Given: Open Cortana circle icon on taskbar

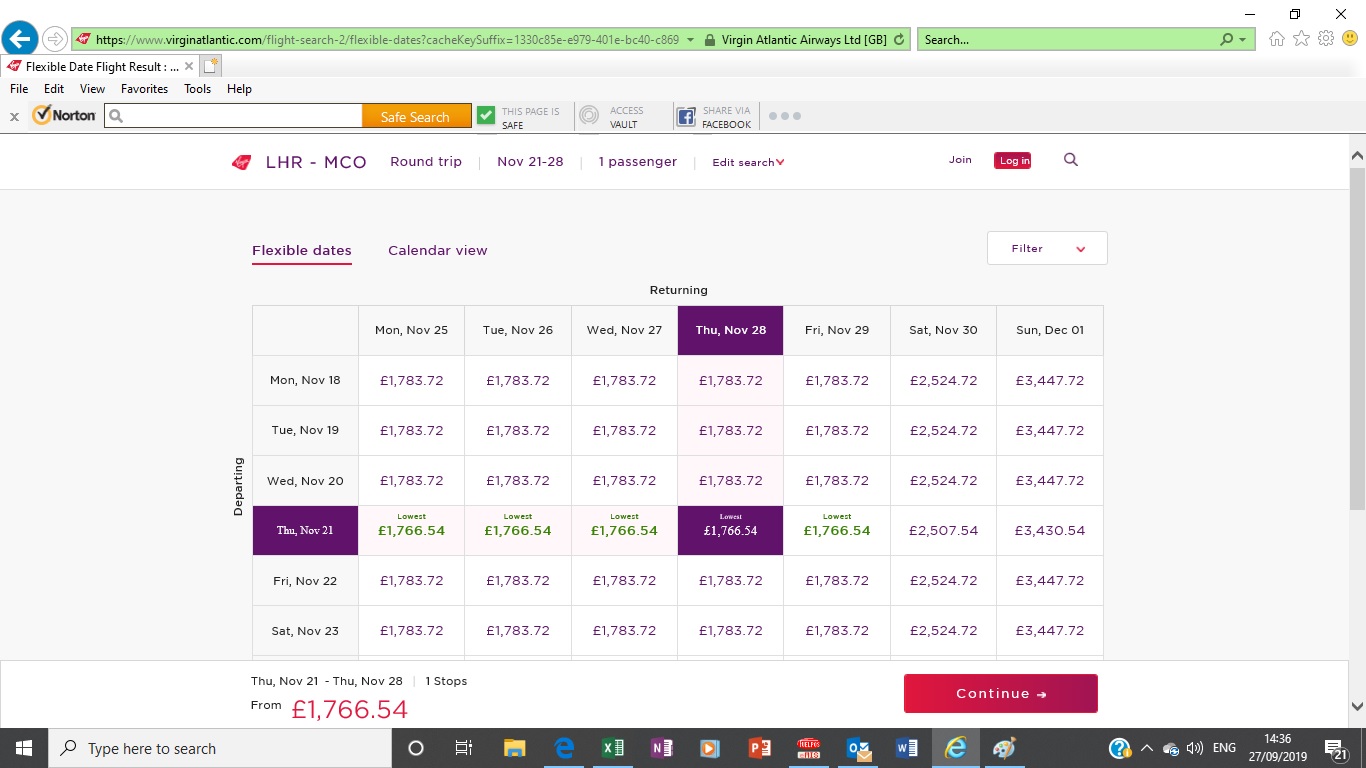Looking at the screenshot, I should (416, 748).
